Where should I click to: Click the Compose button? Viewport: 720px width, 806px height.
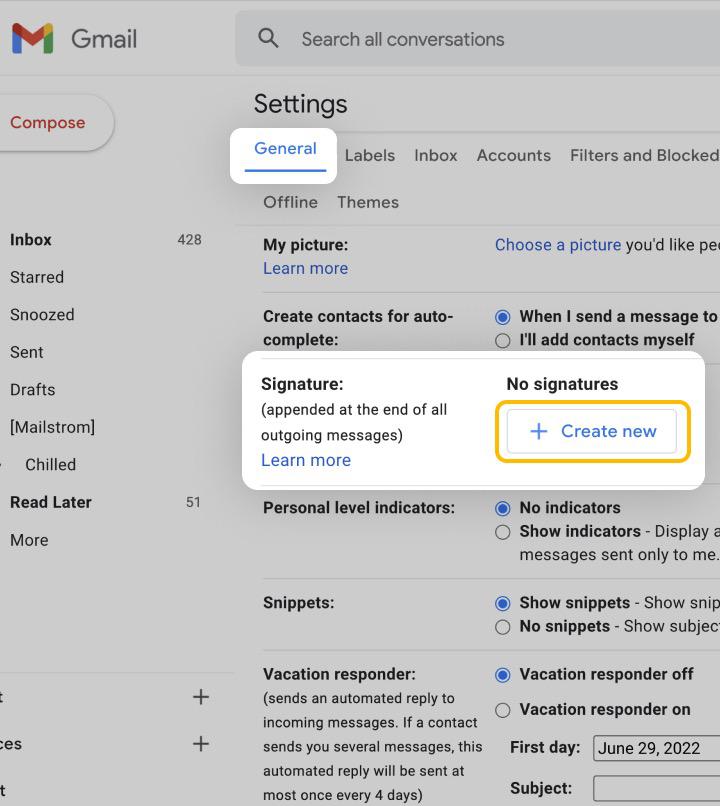pyautogui.click(x=47, y=122)
